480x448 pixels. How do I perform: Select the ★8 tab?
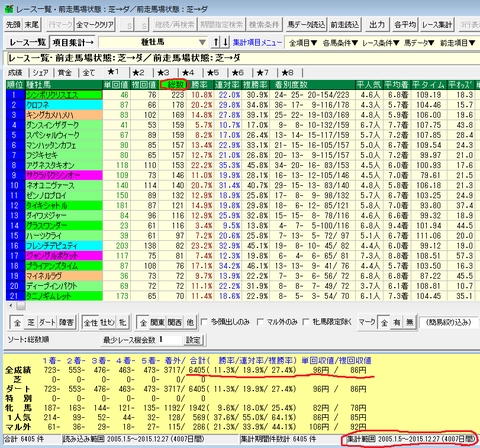pyautogui.click(x=288, y=73)
